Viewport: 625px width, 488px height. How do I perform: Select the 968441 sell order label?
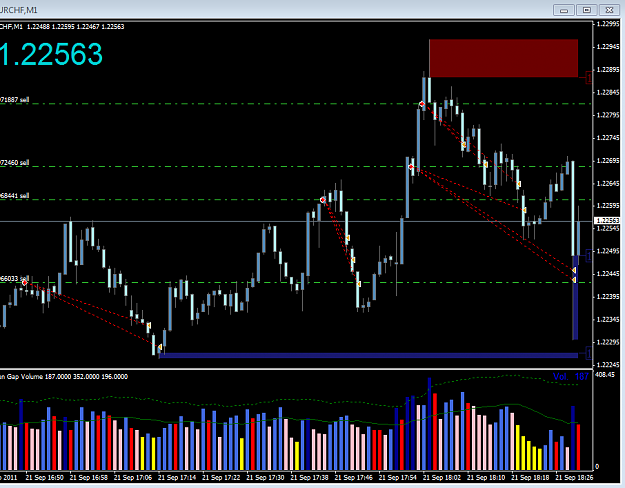click(x=14, y=196)
